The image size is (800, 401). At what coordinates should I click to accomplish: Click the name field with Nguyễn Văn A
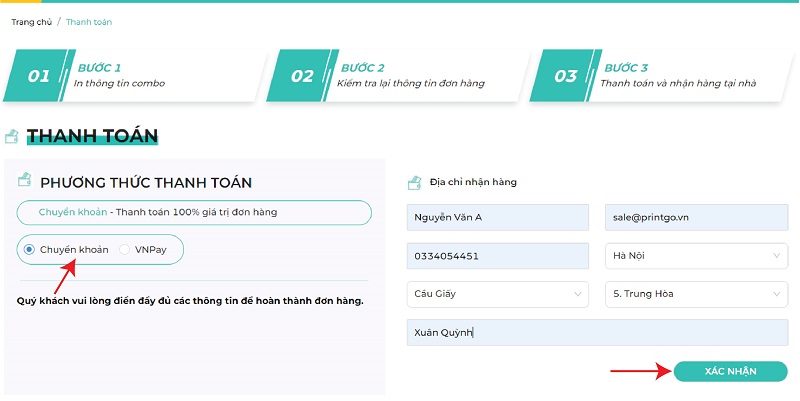(497, 217)
